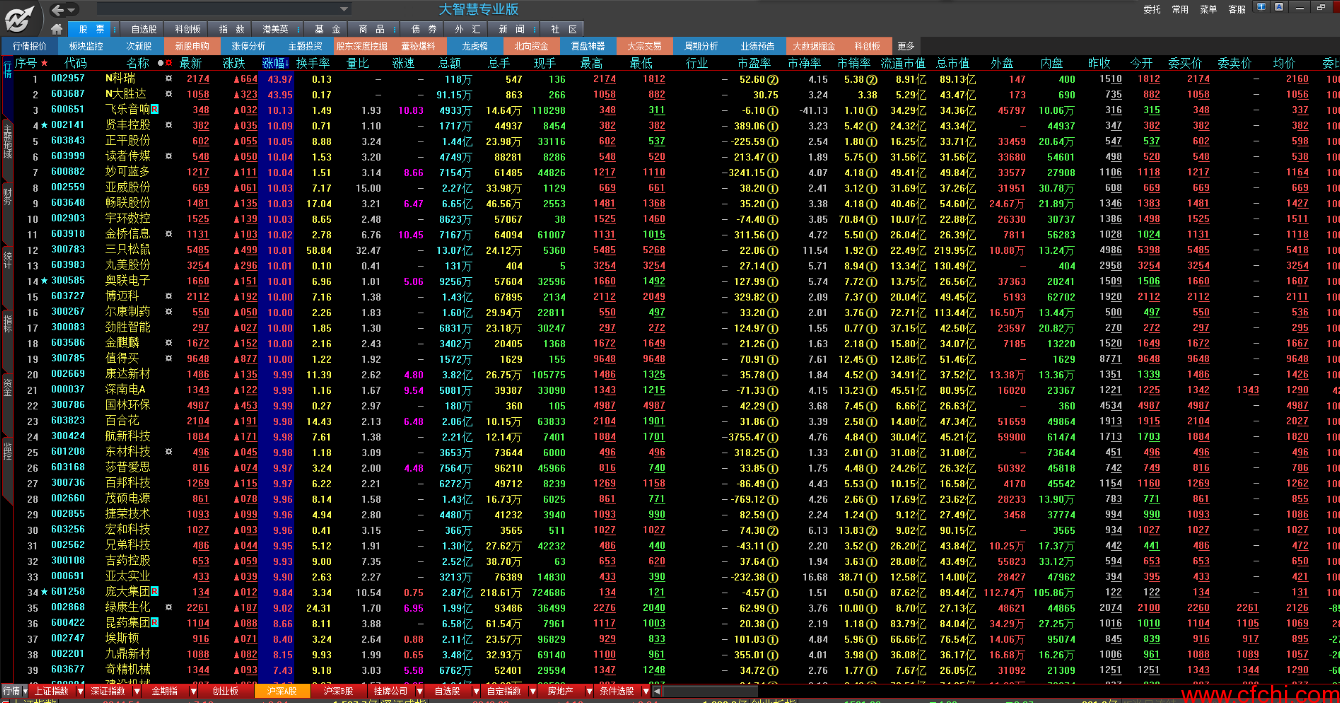
Task: Open the 常用 menu
Action: click(x=1180, y=9)
